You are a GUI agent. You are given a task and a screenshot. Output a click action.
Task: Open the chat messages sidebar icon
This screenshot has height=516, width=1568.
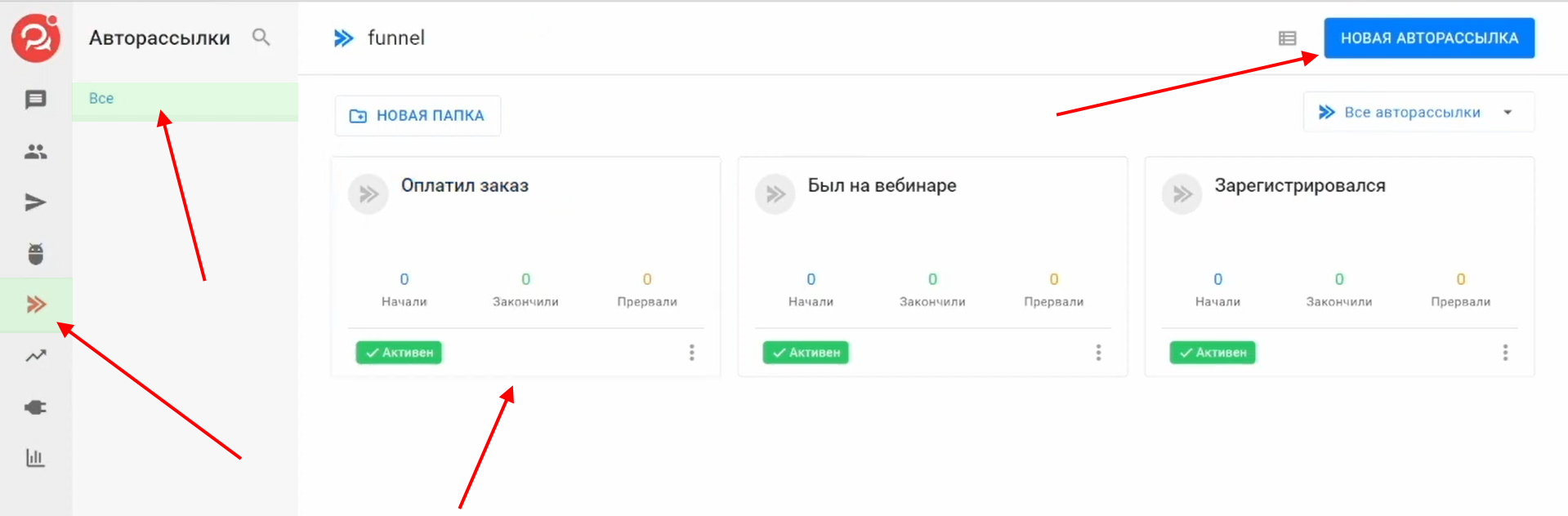35,100
